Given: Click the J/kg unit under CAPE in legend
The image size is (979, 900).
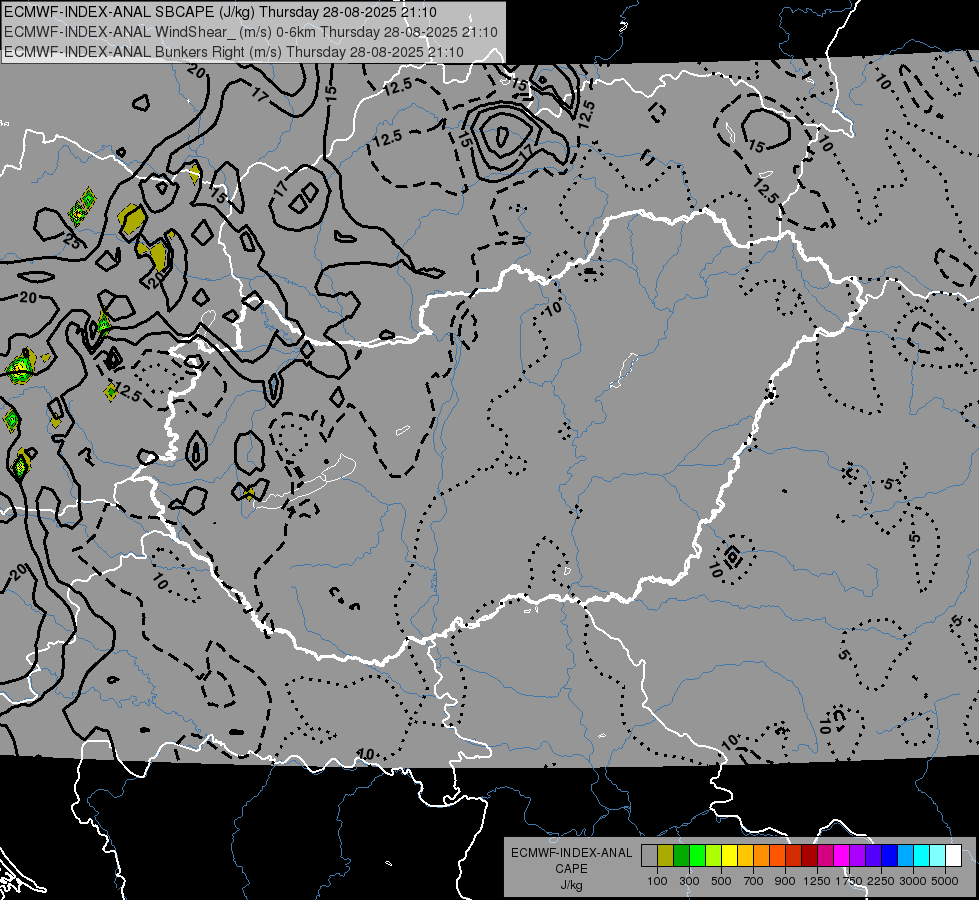Looking at the screenshot, I should tap(571, 885).
